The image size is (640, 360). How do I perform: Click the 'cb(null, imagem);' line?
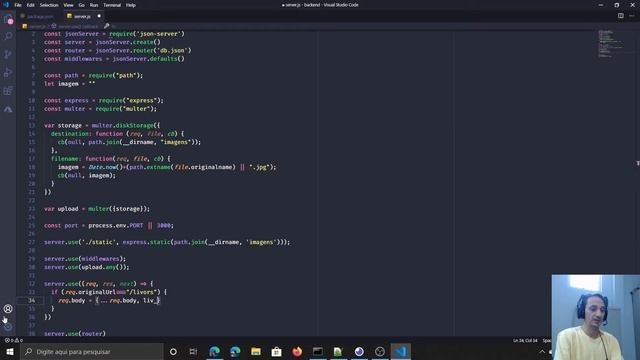[87, 175]
